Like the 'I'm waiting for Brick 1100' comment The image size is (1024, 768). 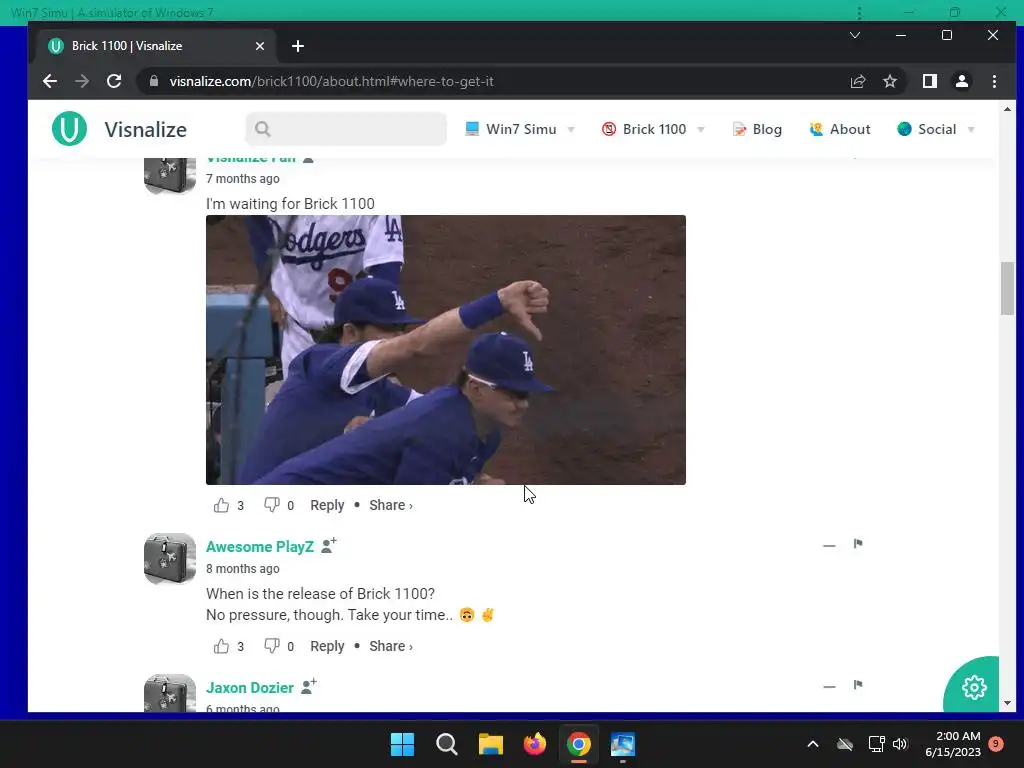click(221, 505)
